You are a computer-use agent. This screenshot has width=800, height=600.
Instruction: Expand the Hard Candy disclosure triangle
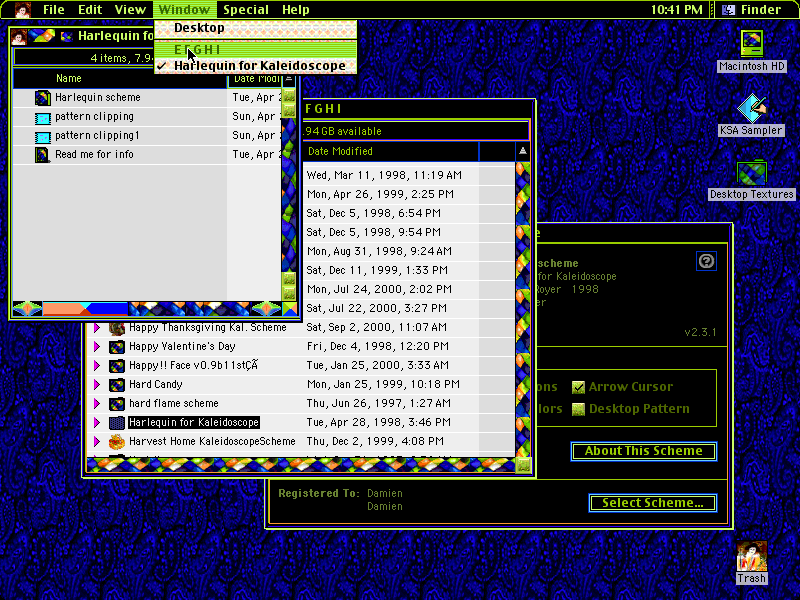pyautogui.click(x=97, y=385)
